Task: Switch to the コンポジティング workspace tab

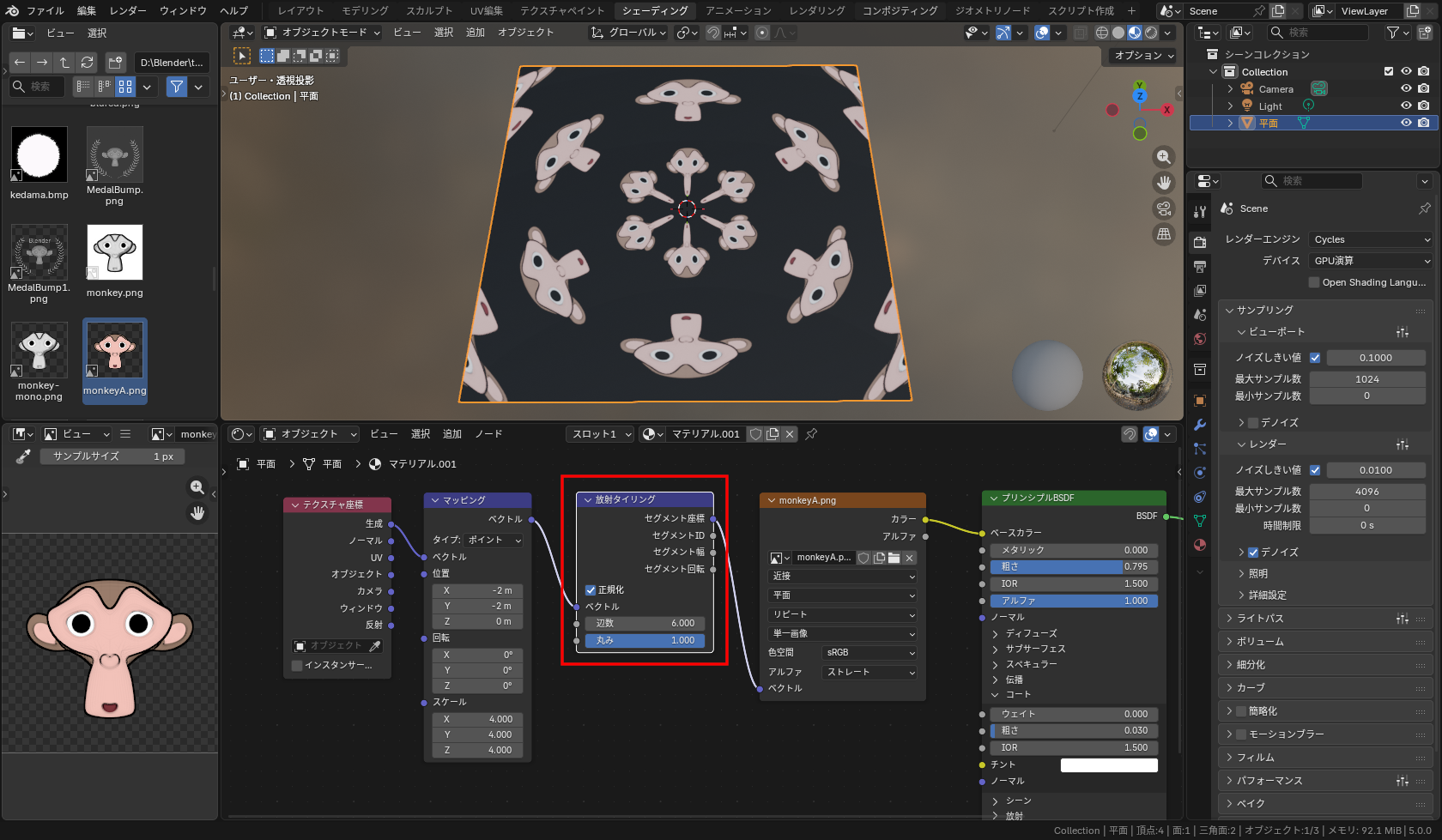Action: [900, 11]
